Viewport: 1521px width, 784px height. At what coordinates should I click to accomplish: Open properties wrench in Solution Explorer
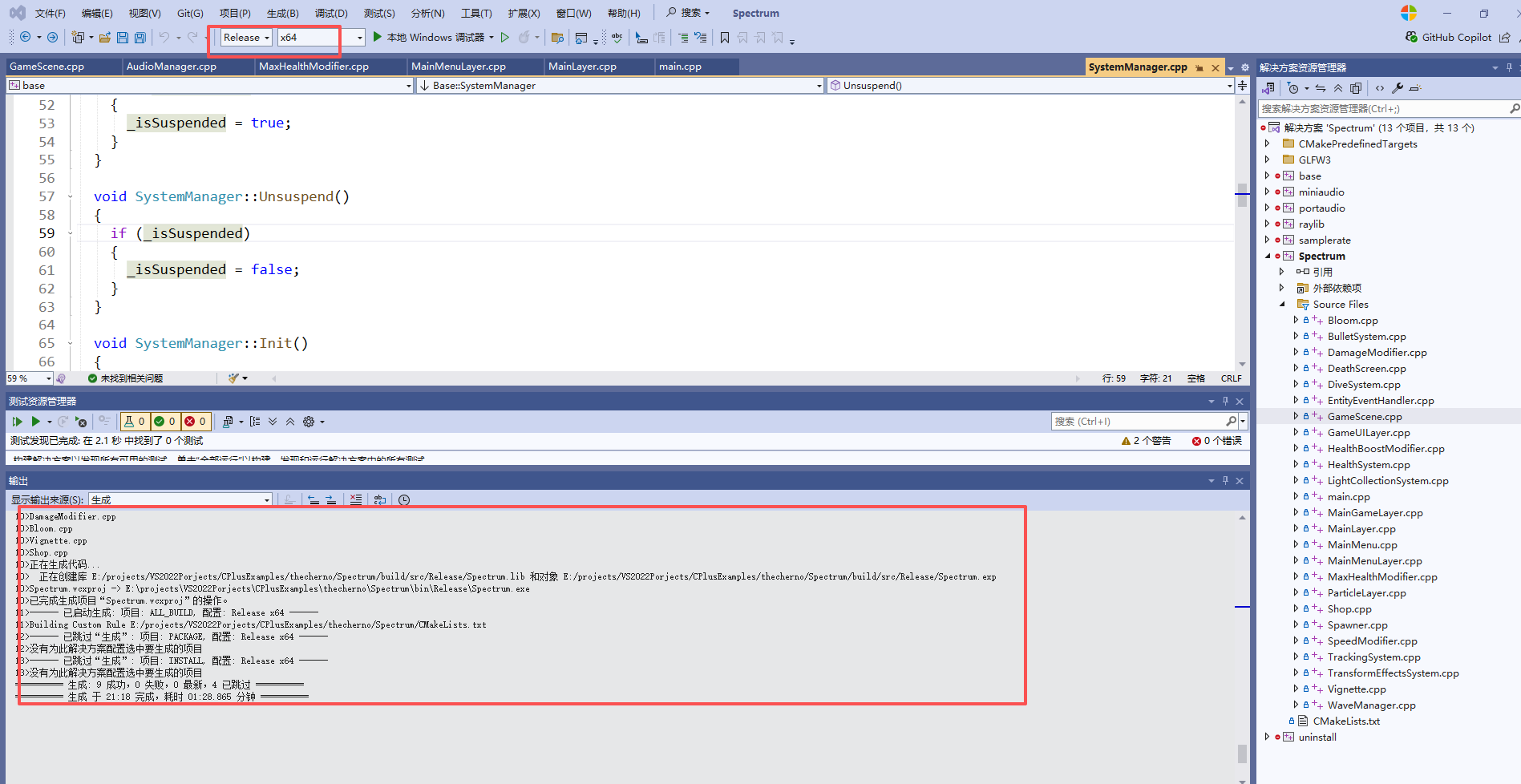(x=1398, y=88)
